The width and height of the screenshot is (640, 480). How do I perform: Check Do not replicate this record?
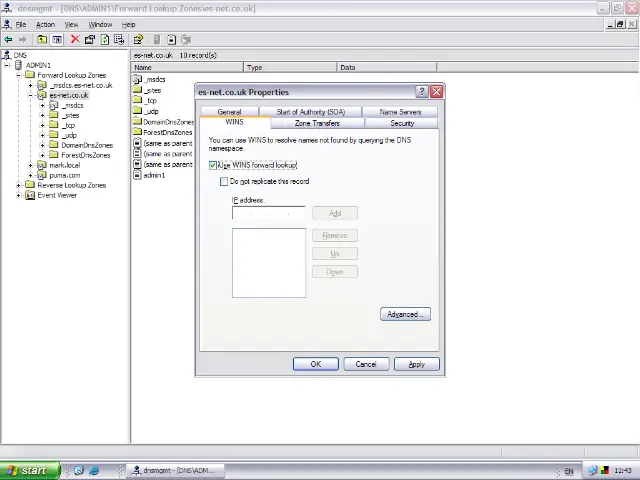224,181
